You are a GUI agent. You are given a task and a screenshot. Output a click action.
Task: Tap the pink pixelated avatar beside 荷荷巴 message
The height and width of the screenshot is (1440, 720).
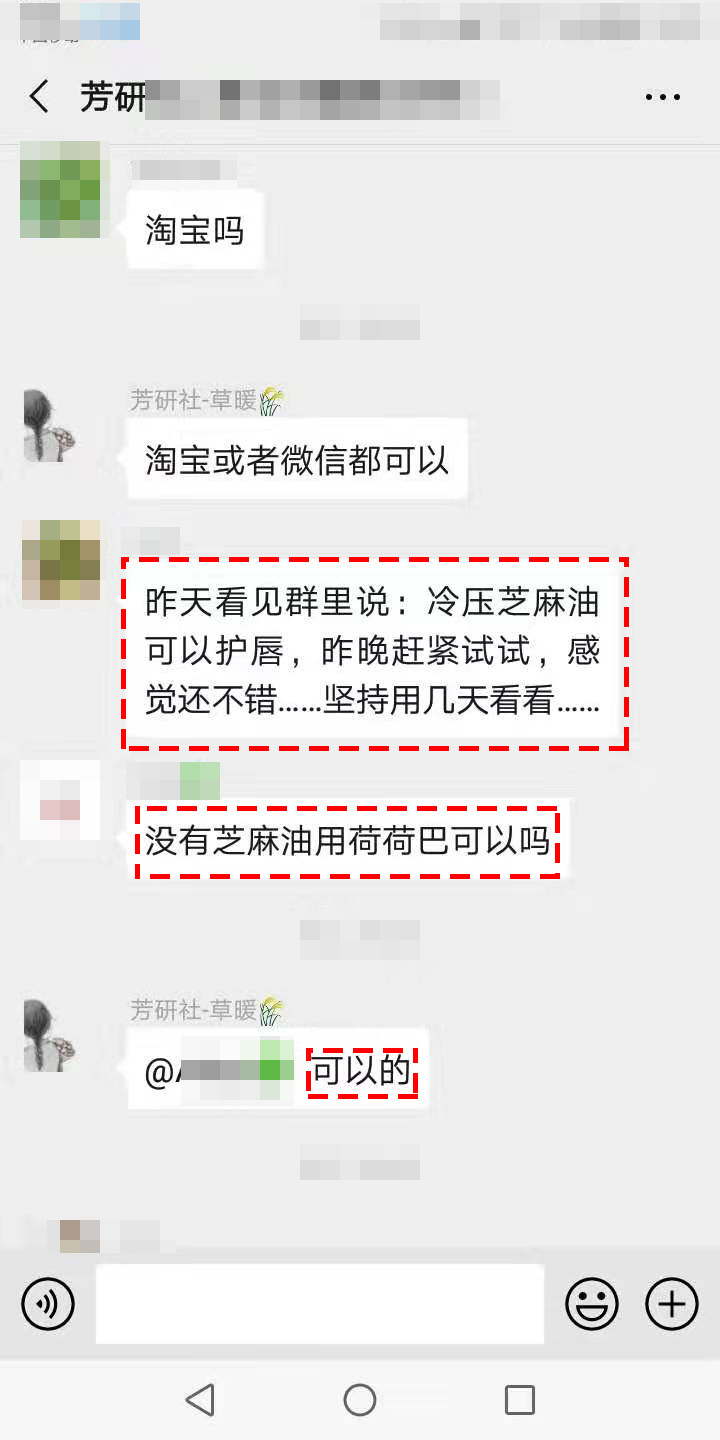coord(60,800)
